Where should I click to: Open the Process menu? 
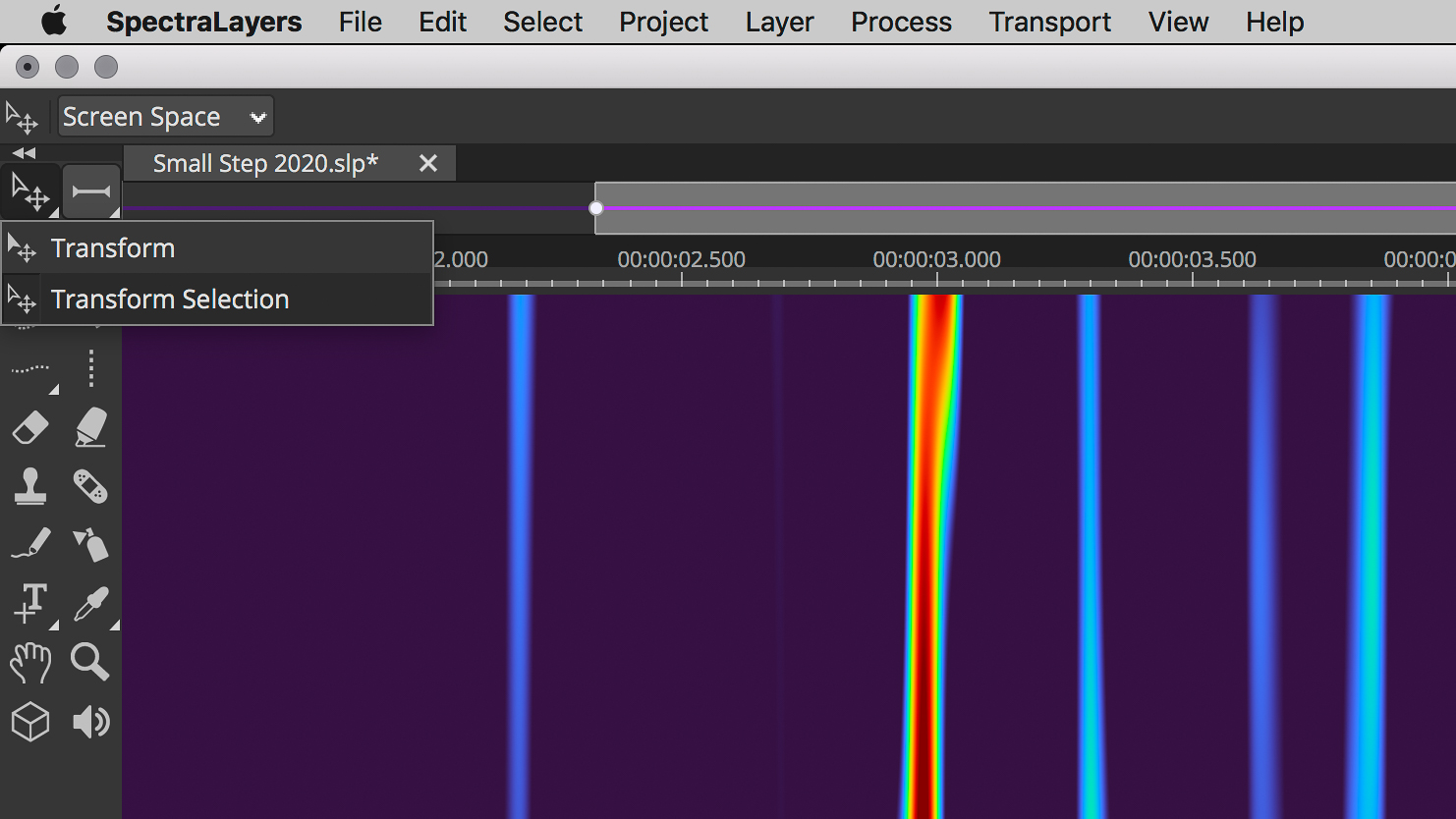(x=900, y=22)
